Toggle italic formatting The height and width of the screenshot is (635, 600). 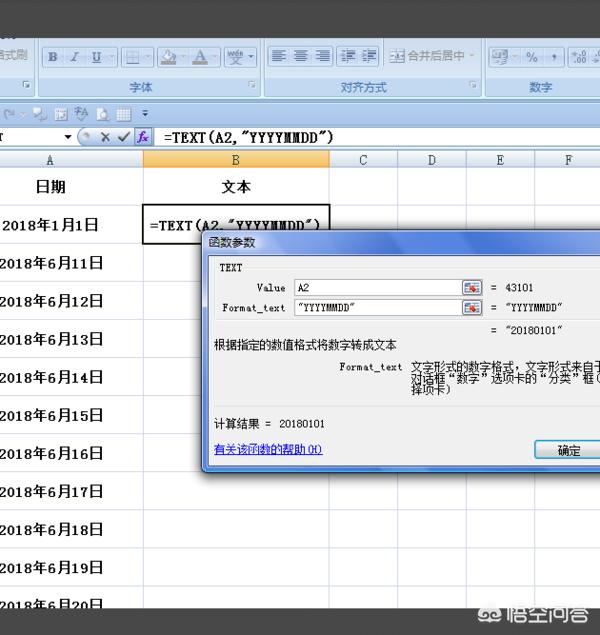tap(75, 57)
